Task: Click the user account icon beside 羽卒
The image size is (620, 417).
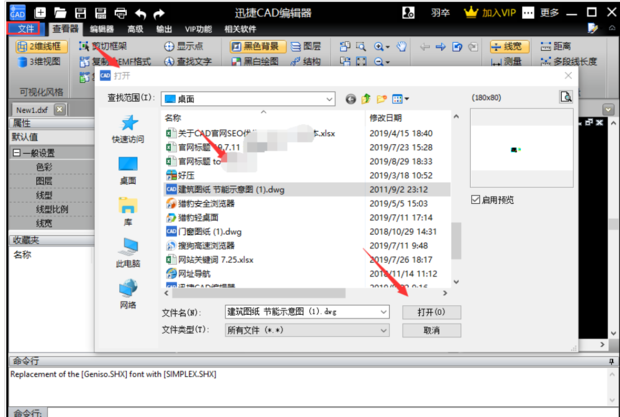Action: (x=408, y=13)
